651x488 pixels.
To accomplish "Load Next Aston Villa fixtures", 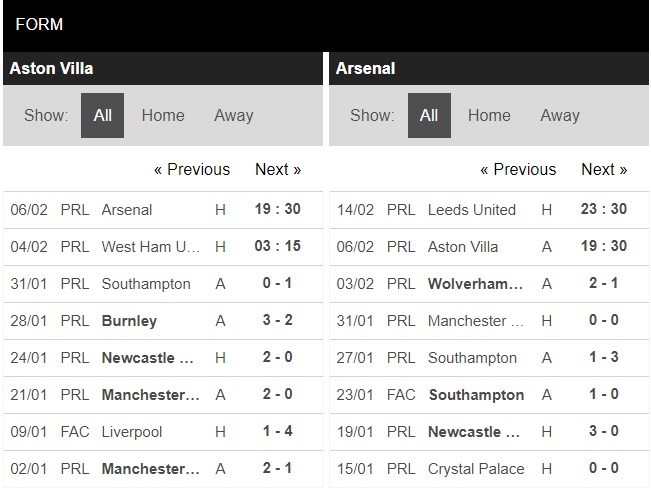I will tap(278, 169).
